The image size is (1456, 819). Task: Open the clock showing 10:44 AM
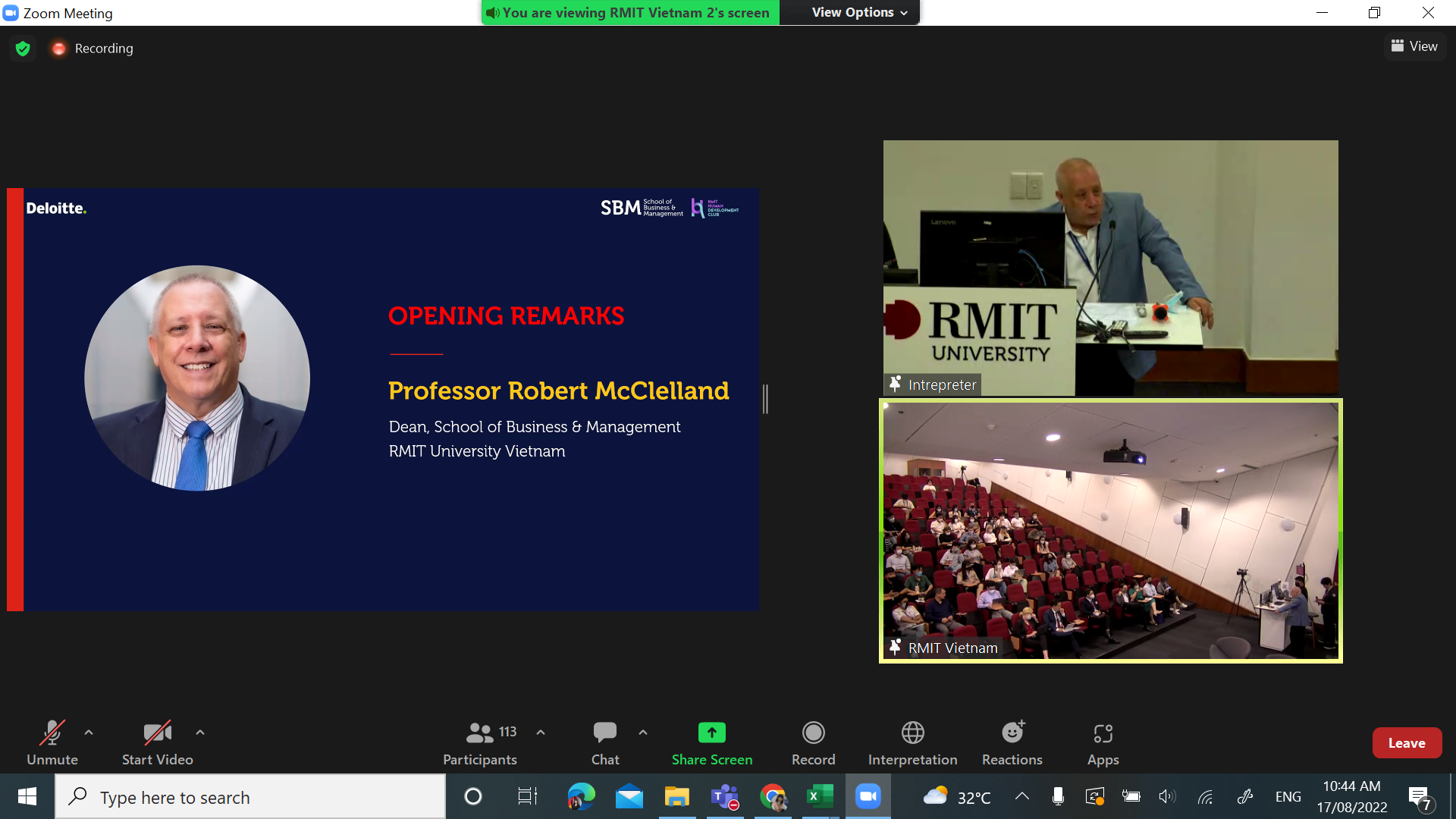pos(1352,797)
